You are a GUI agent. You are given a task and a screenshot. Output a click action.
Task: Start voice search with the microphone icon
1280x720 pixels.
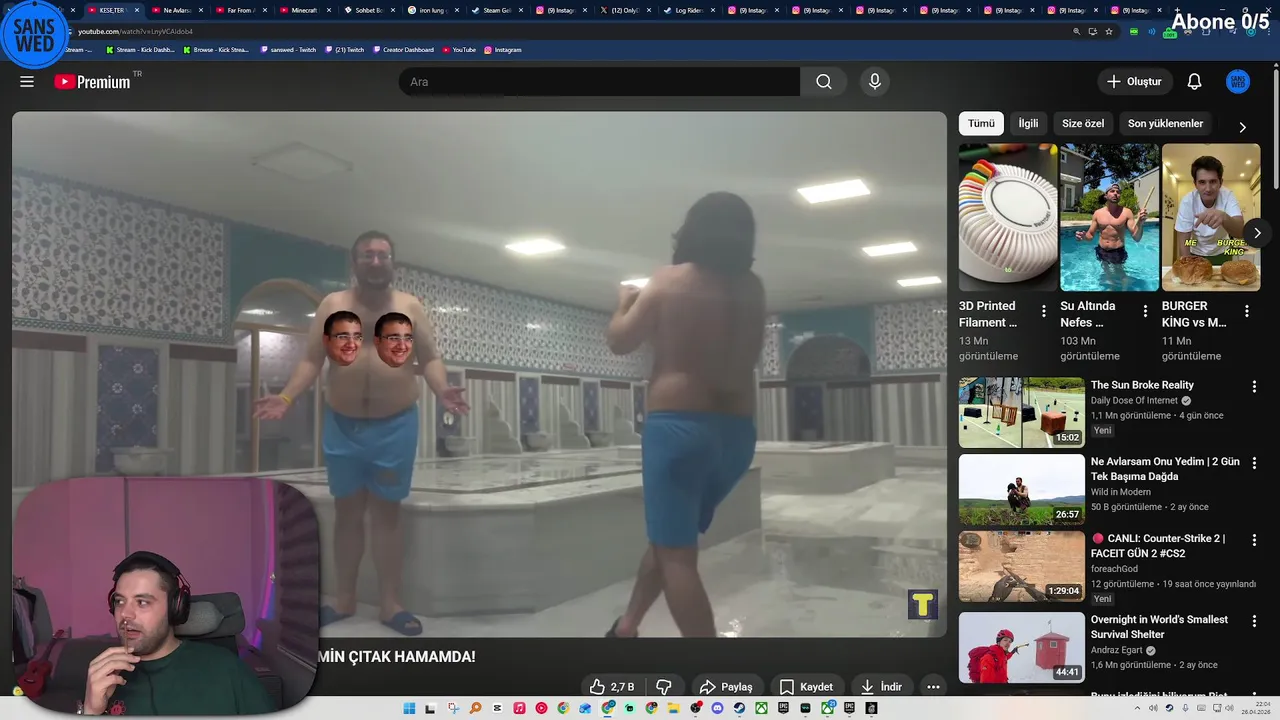click(875, 82)
